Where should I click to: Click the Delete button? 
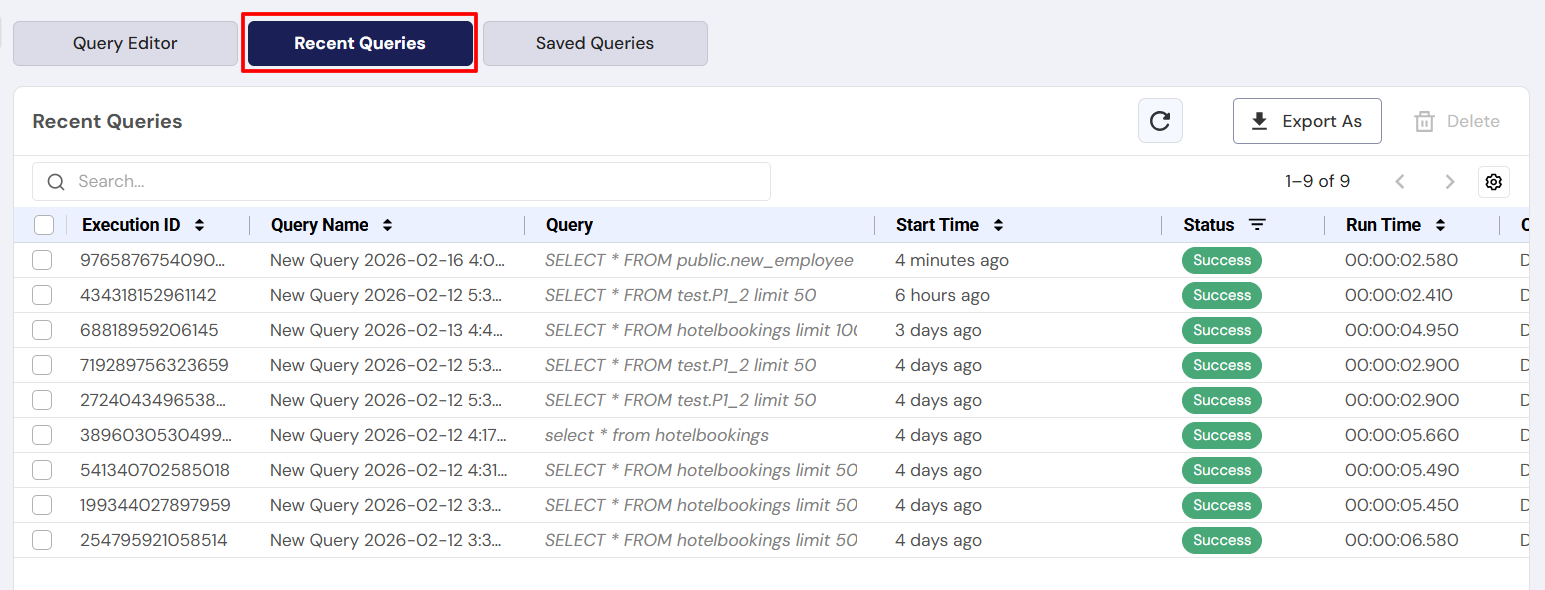[x=1457, y=120]
